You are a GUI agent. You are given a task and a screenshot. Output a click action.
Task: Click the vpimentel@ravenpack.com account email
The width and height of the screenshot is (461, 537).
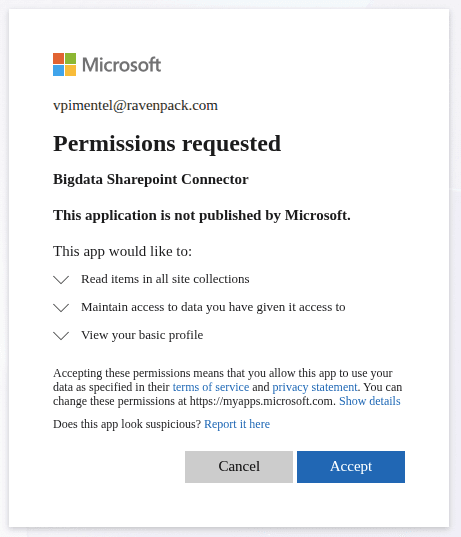[135, 105]
